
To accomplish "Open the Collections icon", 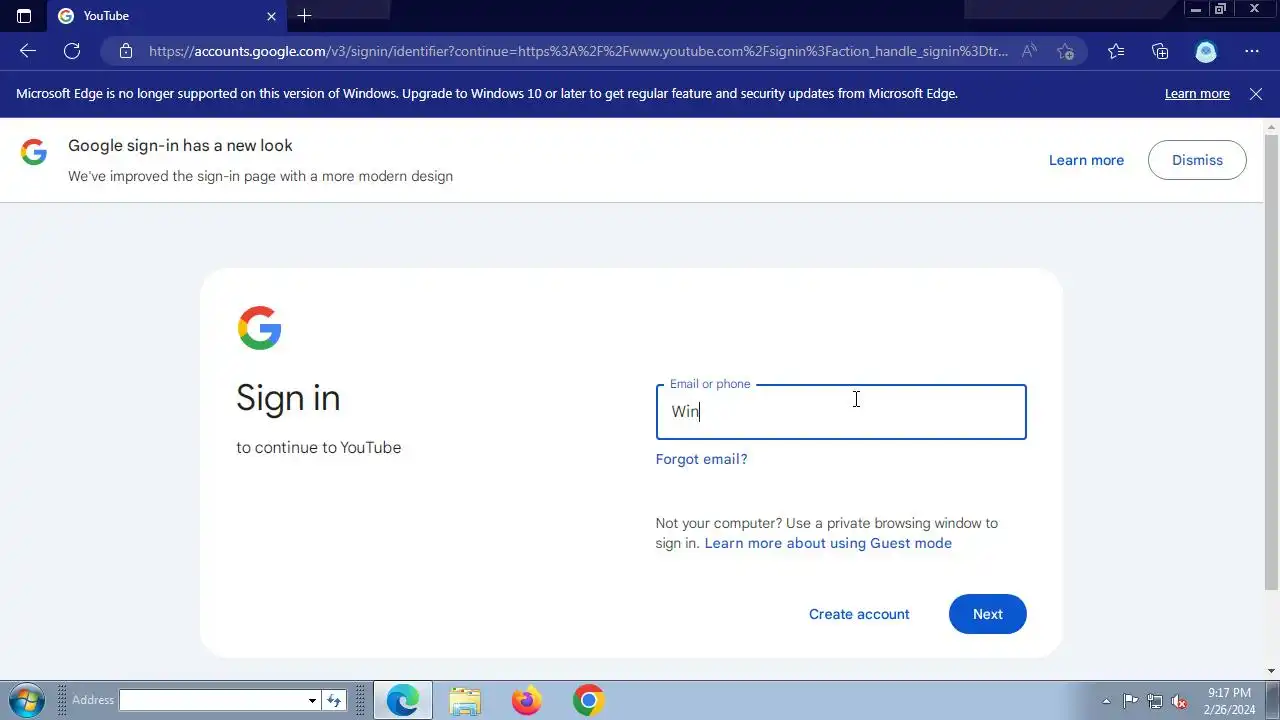I will coord(1160,51).
